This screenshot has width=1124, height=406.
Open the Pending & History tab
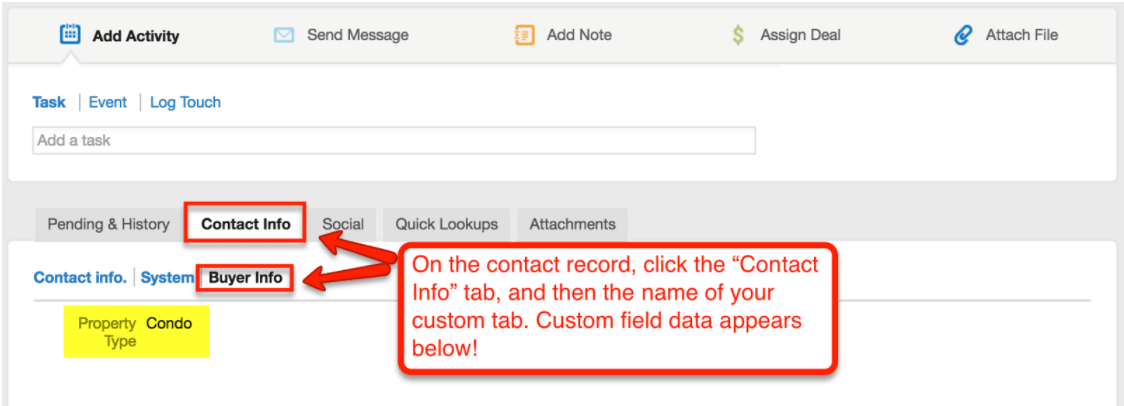click(x=109, y=224)
